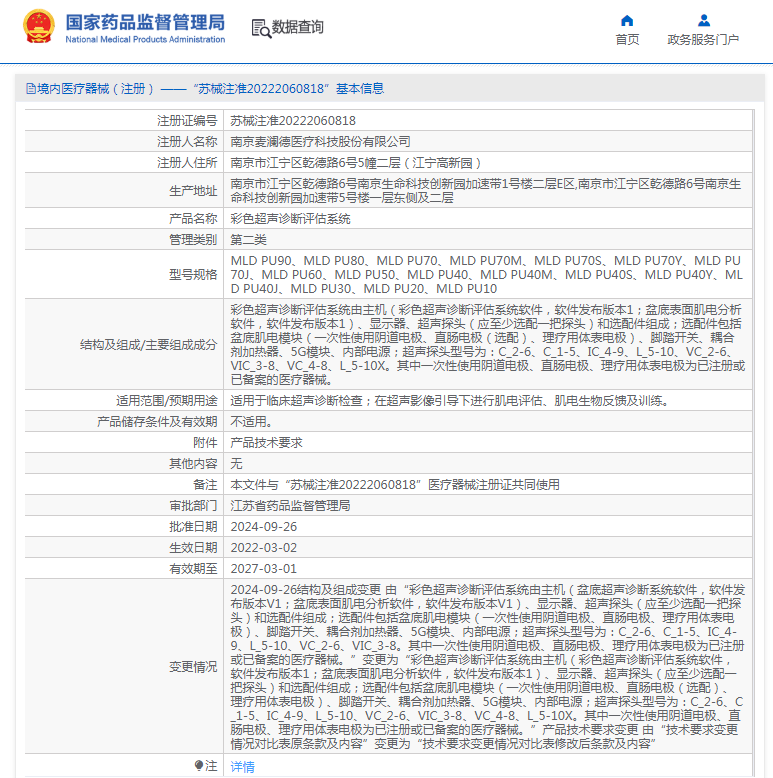Click the 有效期至 label
This screenshot has height=778, width=773.
coord(193,569)
